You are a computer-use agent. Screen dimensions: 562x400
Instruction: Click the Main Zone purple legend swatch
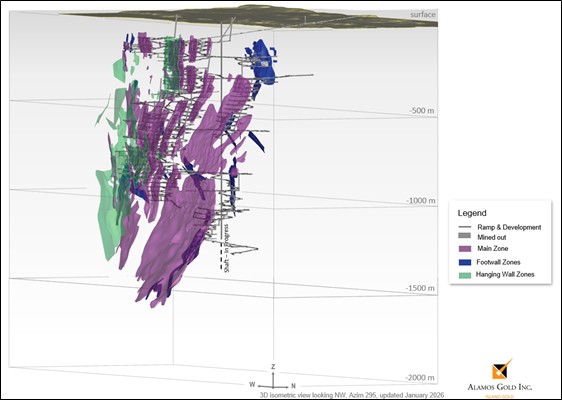click(x=465, y=248)
